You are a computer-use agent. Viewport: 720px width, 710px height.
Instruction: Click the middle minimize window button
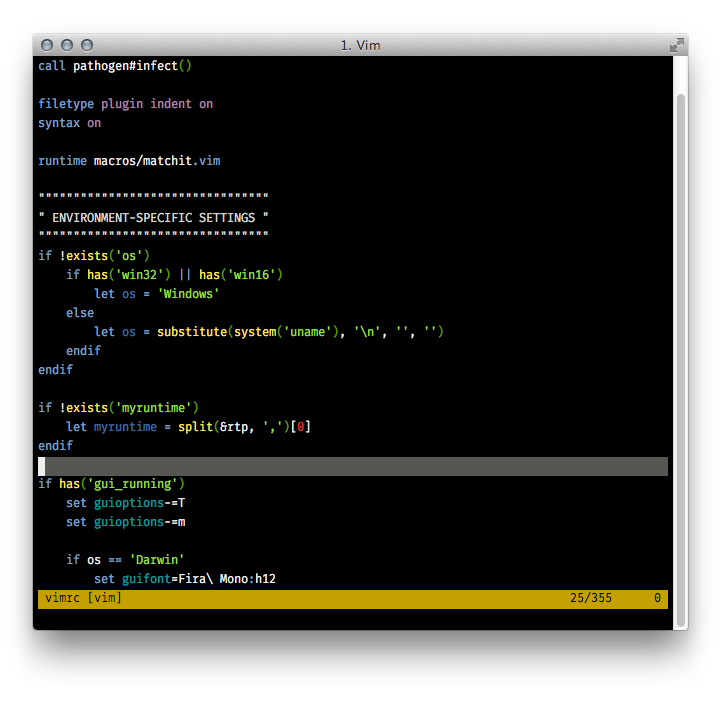click(67, 45)
